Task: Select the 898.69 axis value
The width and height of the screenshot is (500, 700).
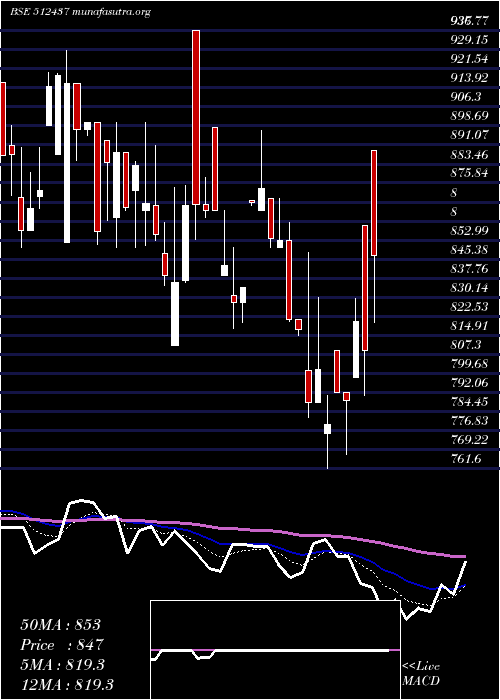Action: point(470,117)
